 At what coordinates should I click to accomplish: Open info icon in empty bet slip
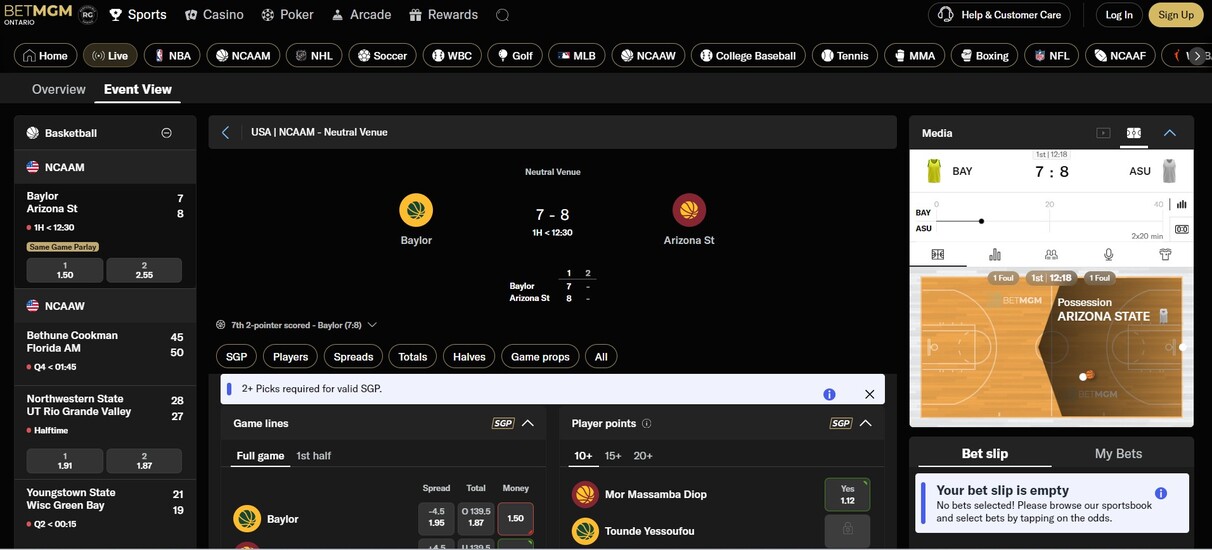(x=1161, y=493)
